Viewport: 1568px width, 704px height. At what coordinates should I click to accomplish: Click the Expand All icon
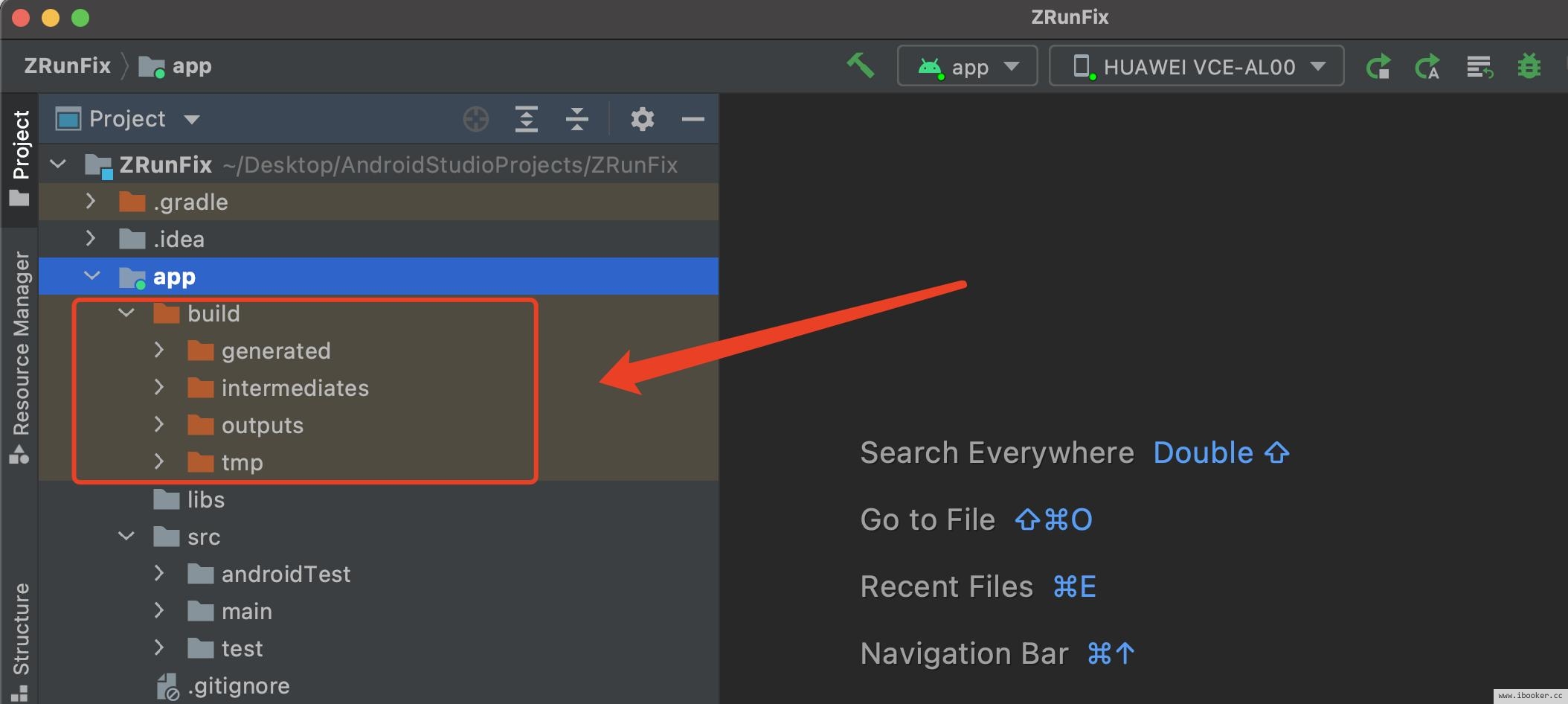(527, 119)
